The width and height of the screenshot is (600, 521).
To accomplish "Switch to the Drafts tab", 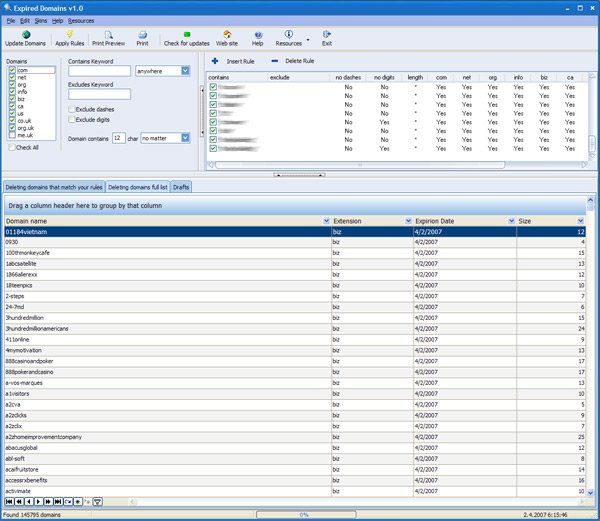I will tap(181, 187).
